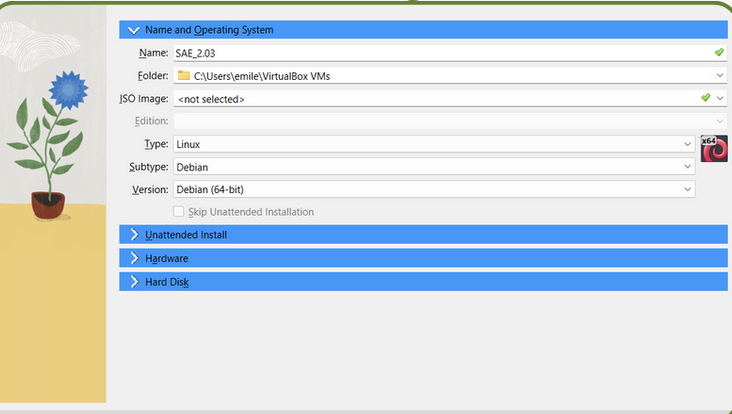This screenshot has height=414, width=732.
Task: Open the ISO Image dropdown arrow
Action: pyautogui.click(x=719, y=98)
